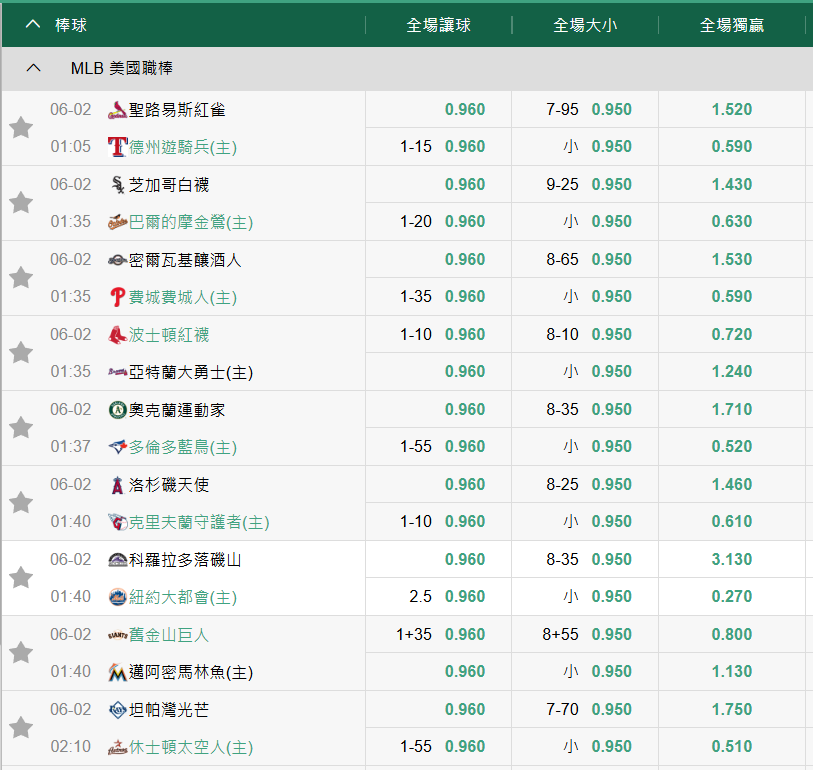The height and width of the screenshot is (770, 813).
Task: Favorite the 芝加哥白襪 vs 巴爾的摩金鶯 match star
Action: tap(21, 202)
